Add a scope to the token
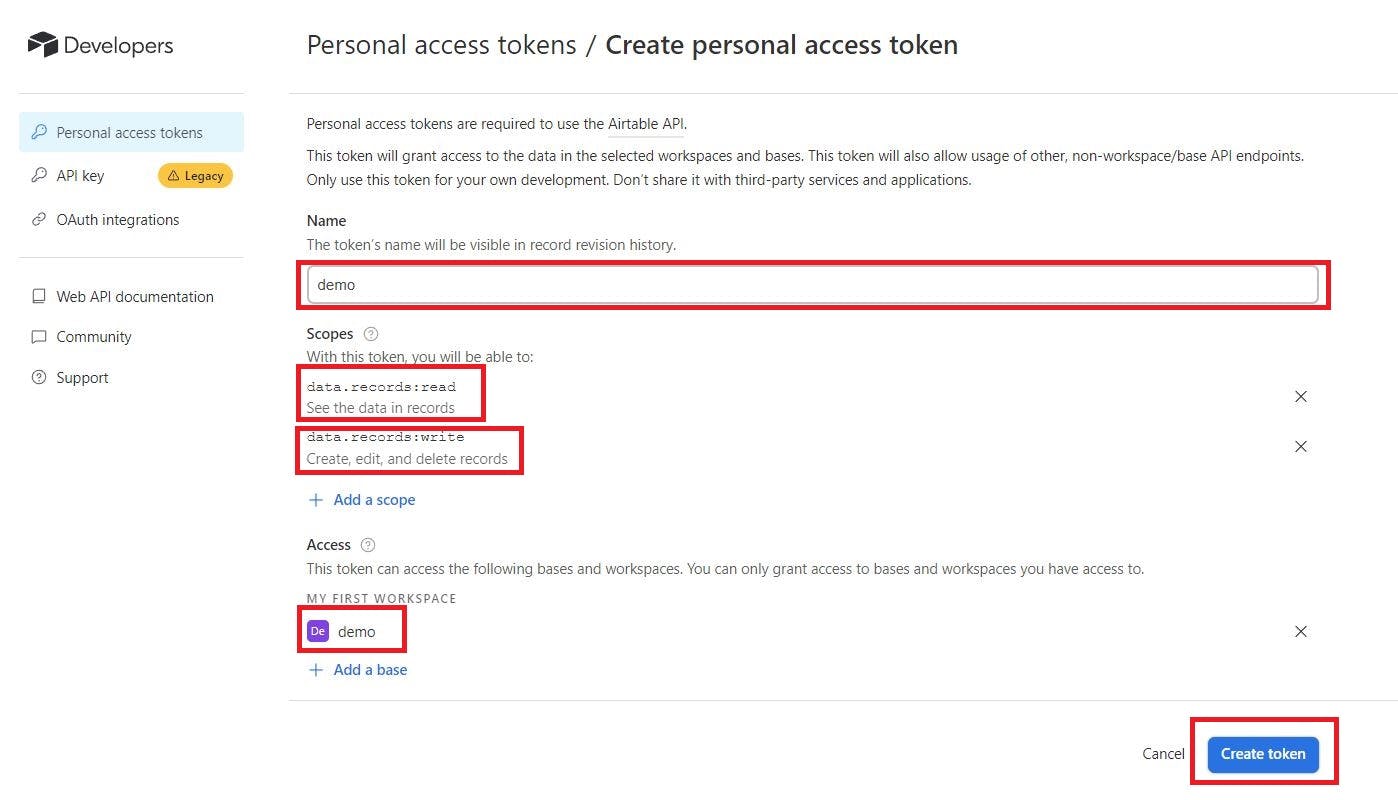 tap(362, 499)
